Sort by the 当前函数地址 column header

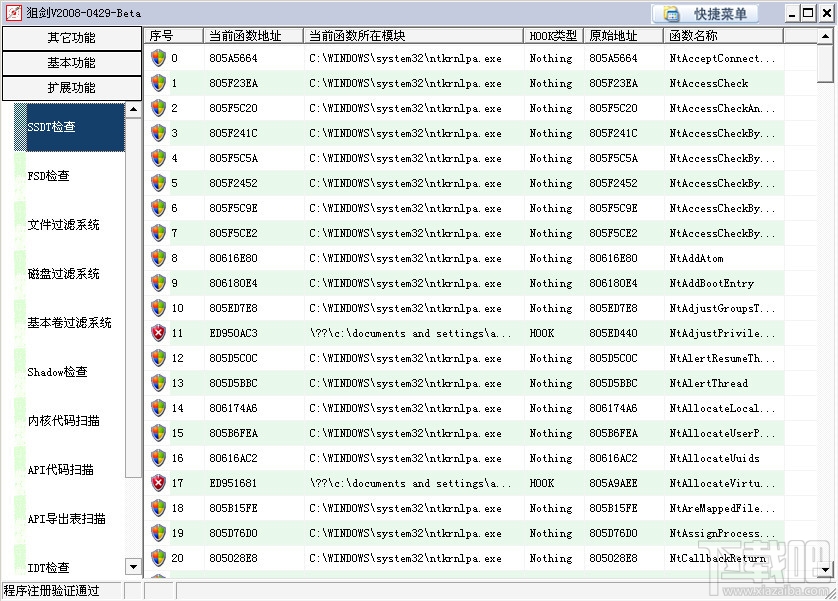(x=253, y=36)
